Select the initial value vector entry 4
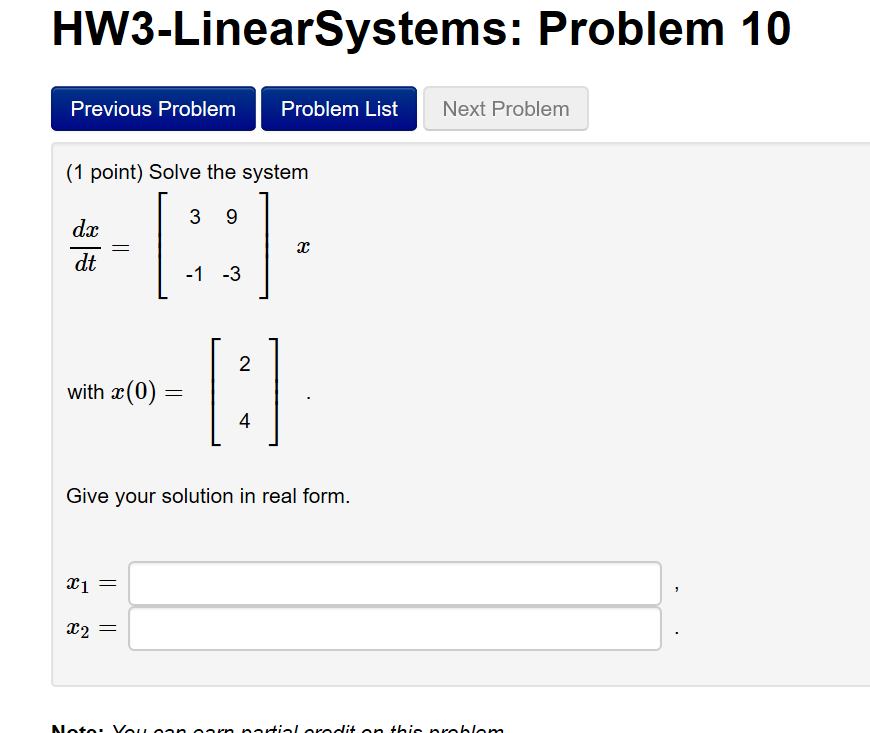This screenshot has width=870, height=733. point(244,421)
